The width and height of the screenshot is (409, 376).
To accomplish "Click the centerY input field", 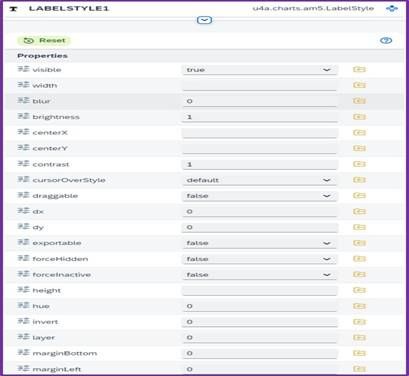I will [260, 148].
